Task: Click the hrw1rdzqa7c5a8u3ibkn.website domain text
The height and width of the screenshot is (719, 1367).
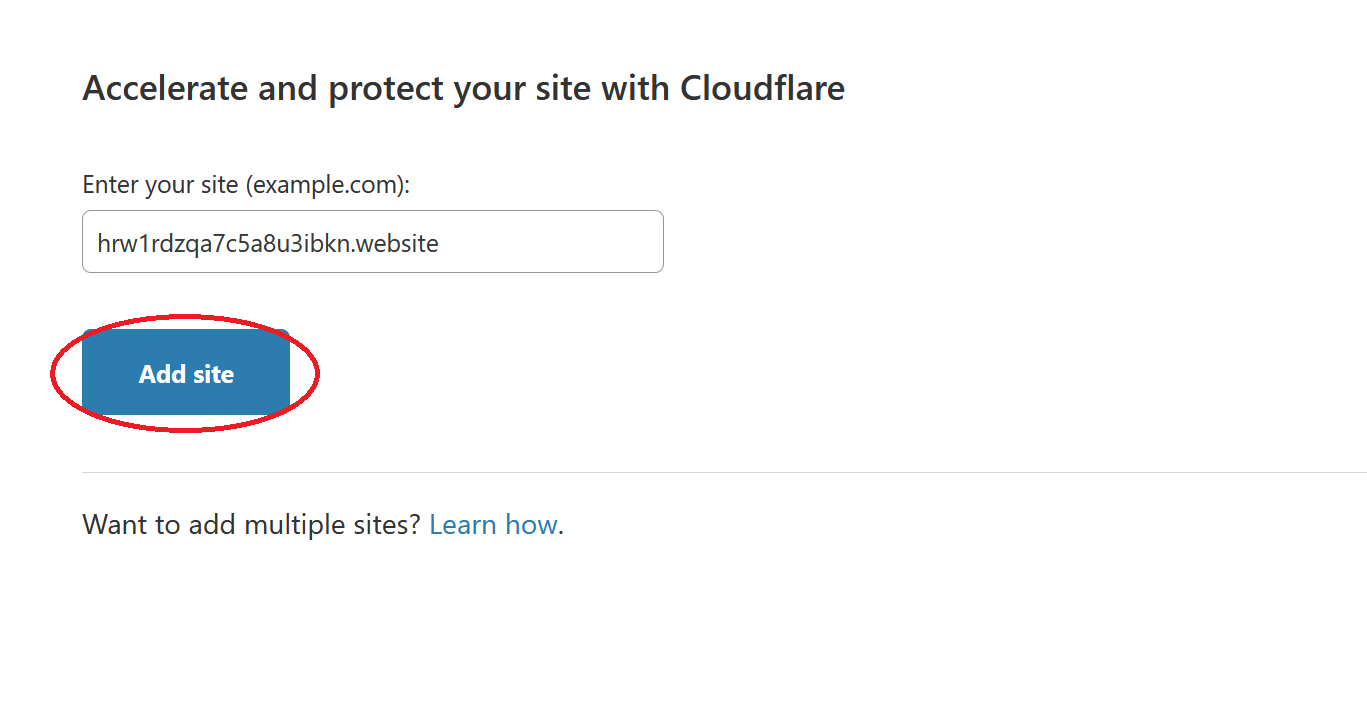Action: click(x=267, y=243)
